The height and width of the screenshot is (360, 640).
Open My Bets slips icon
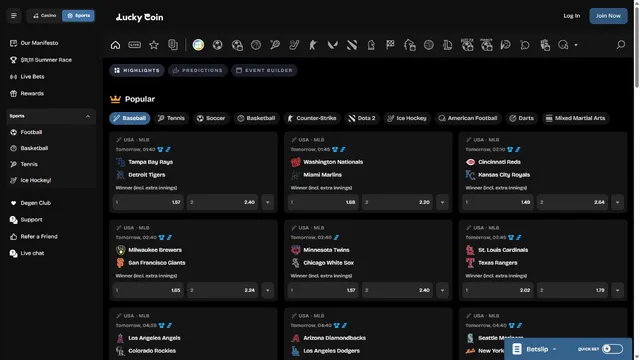173,45
